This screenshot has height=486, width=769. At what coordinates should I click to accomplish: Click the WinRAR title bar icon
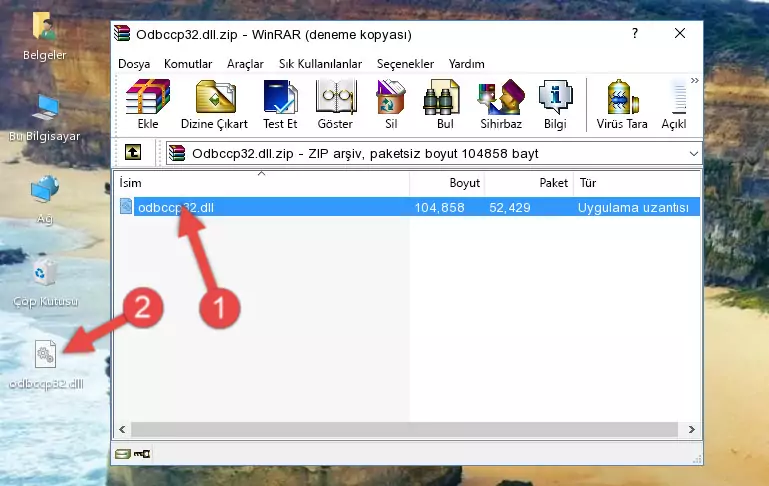point(122,33)
